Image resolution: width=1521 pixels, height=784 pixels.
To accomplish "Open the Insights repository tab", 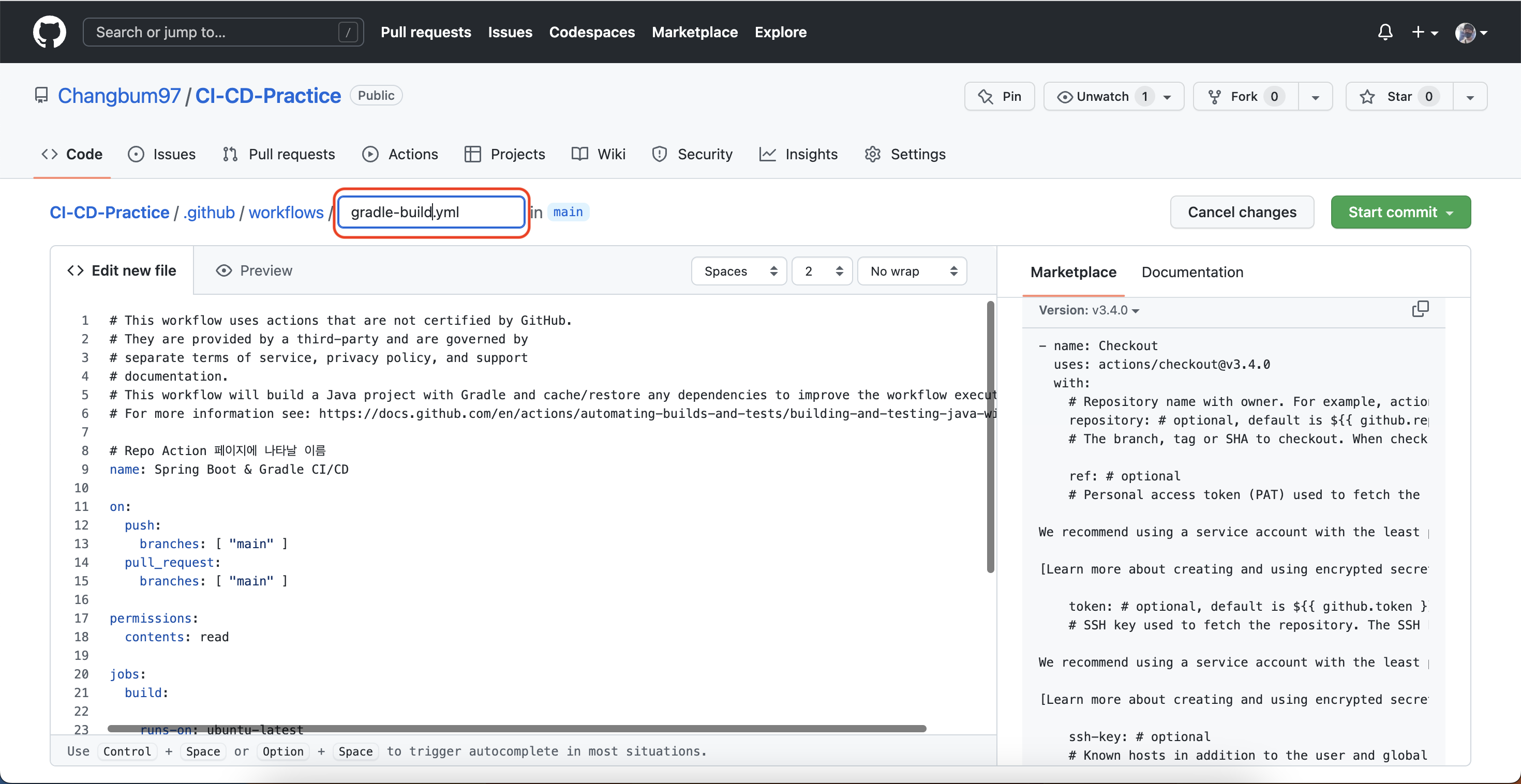I will point(798,154).
